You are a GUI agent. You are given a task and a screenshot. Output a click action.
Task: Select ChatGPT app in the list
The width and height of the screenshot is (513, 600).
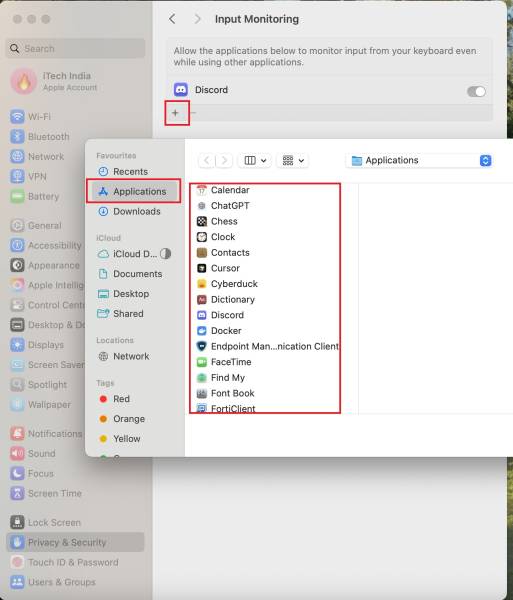(223, 206)
